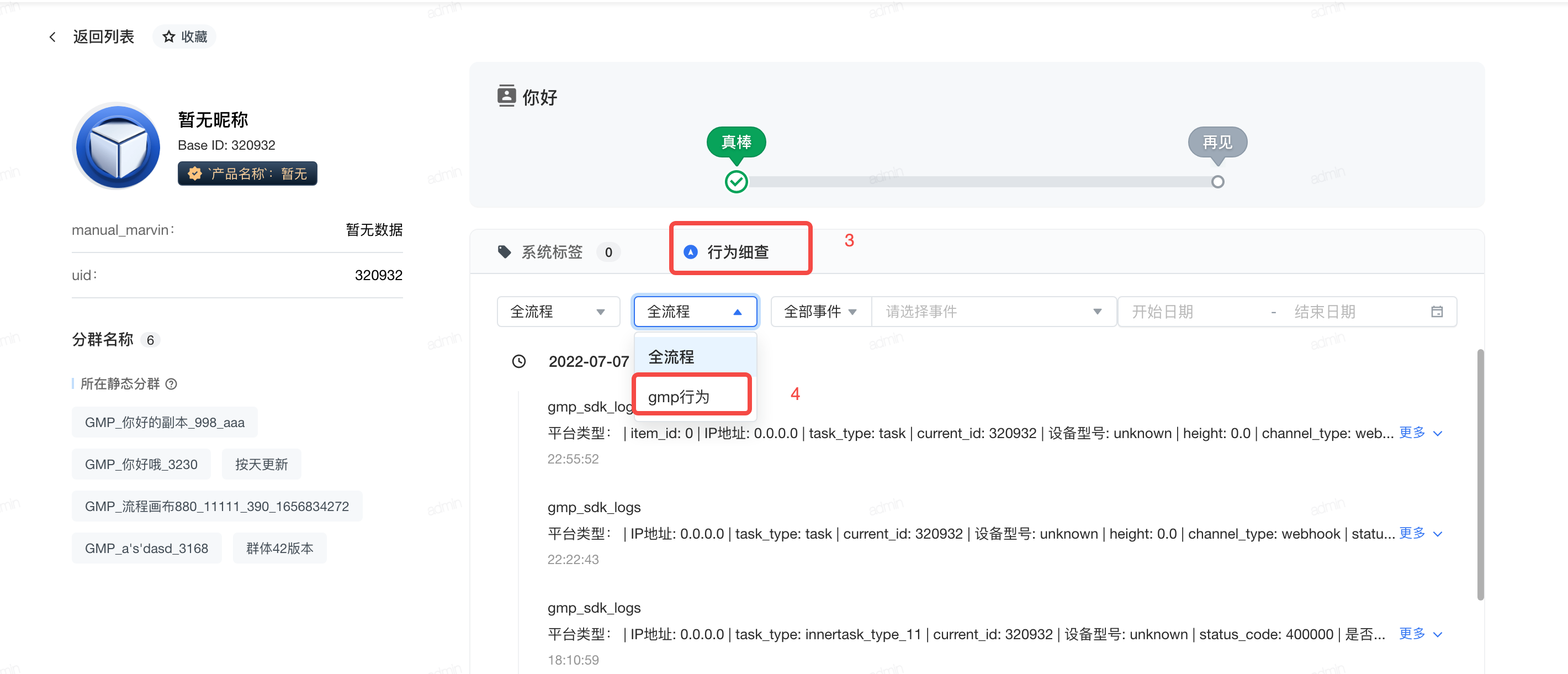The height and width of the screenshot is (674, 1568).
Task: Click the user avatar cube image
Action: 118,147
